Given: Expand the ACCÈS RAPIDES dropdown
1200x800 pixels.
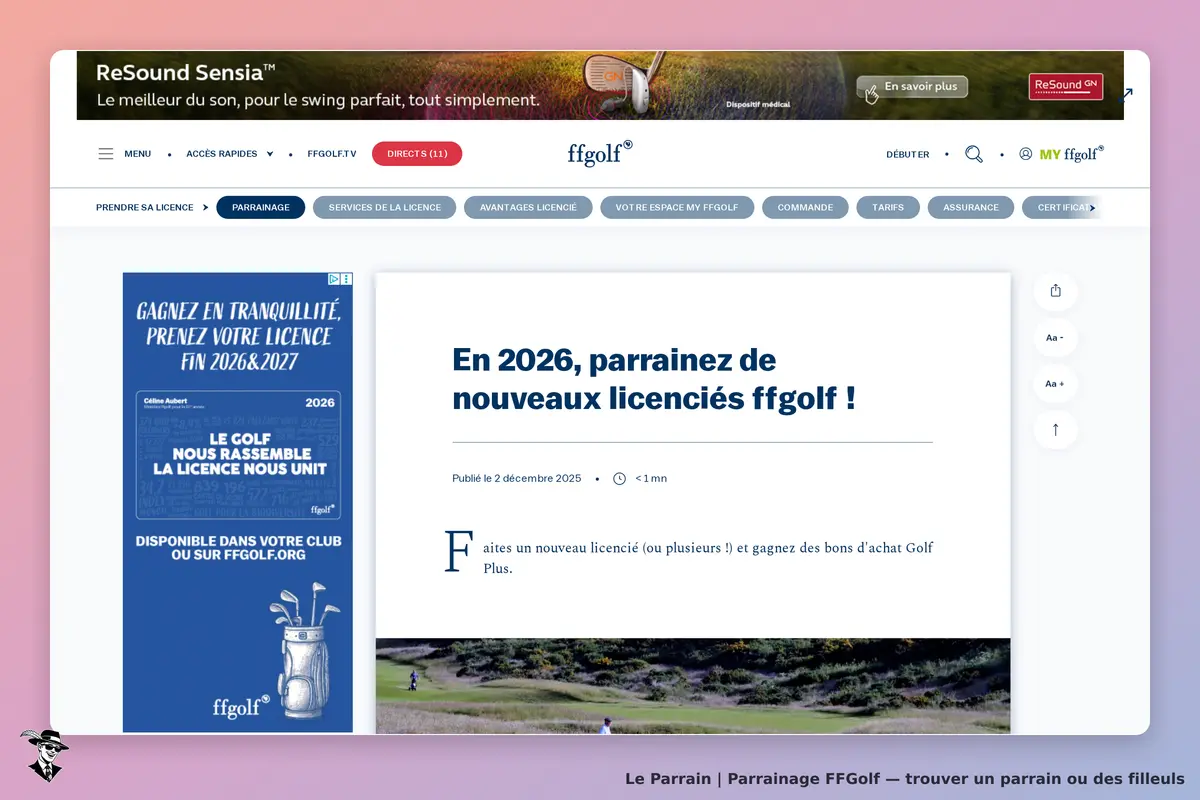Looking at the screenshot, I should [x=230, y=154].
